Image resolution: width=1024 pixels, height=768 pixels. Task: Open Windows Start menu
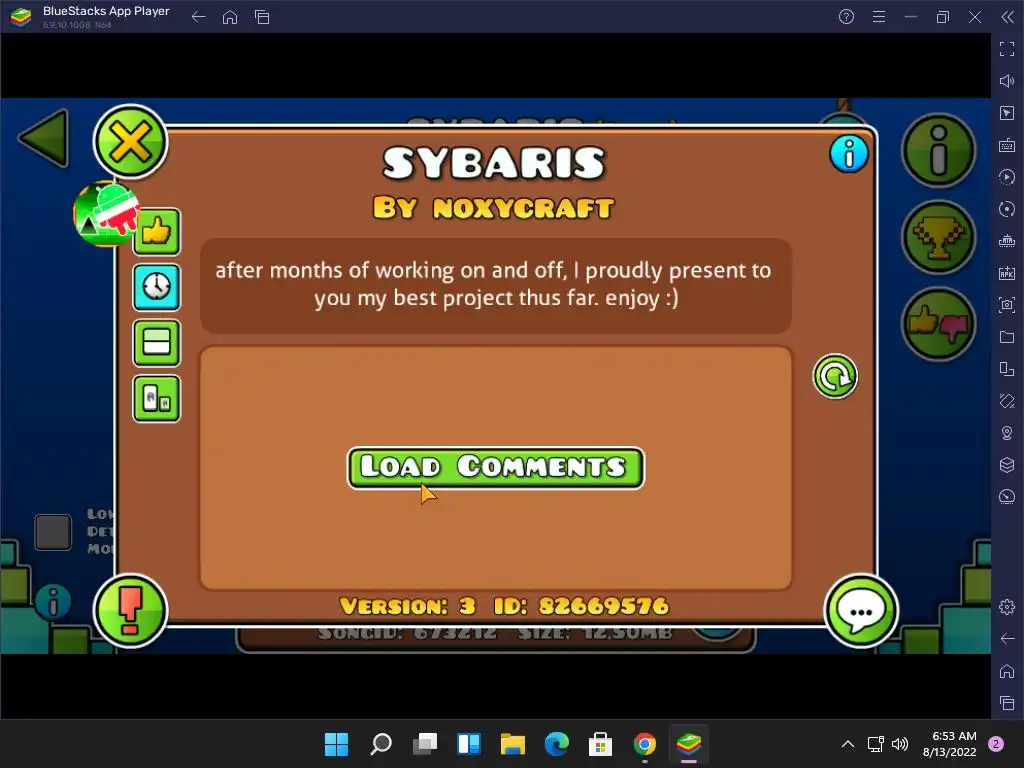pyautogui.click(x=336, y=744)
